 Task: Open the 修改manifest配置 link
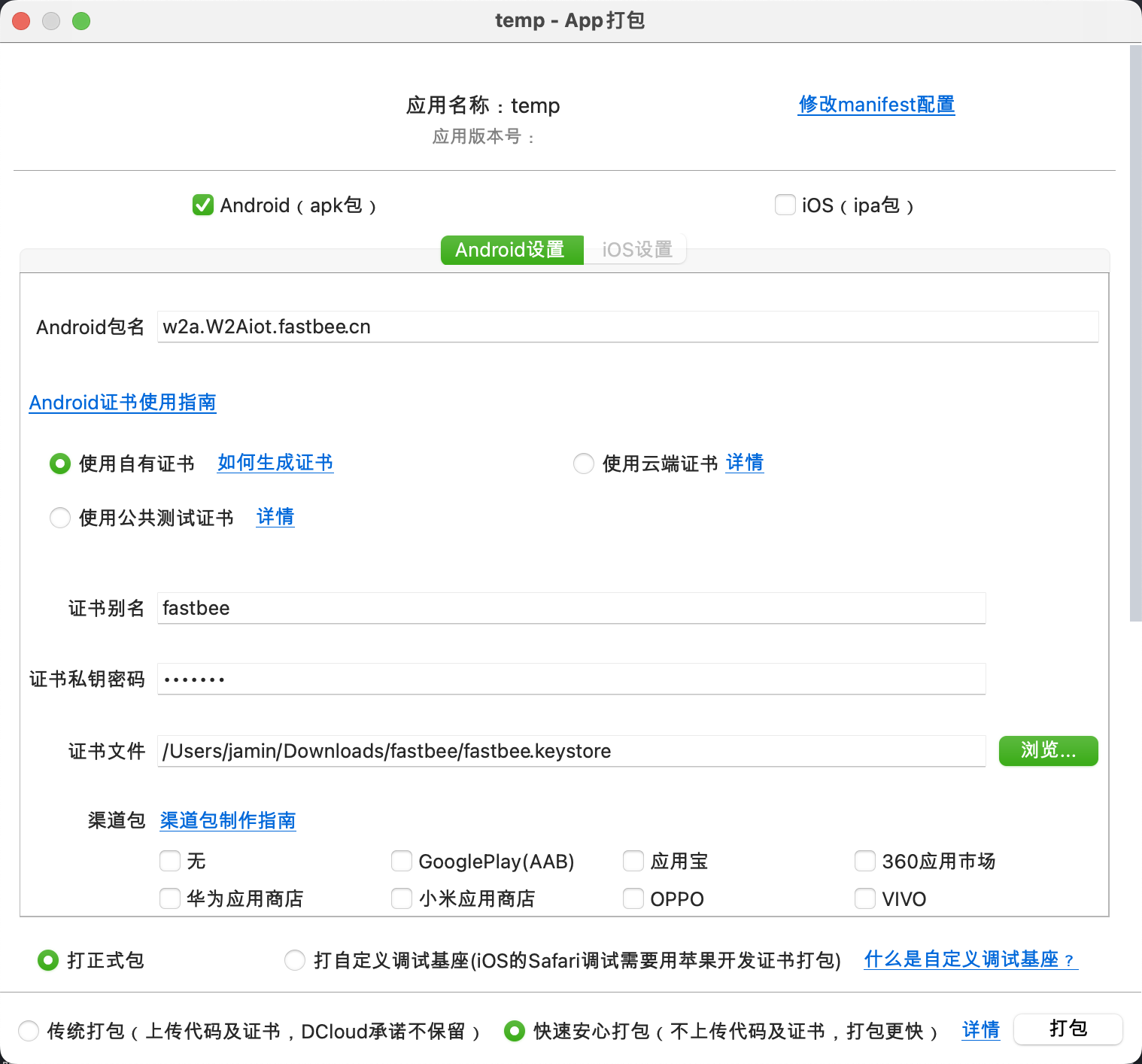point(876,105)
